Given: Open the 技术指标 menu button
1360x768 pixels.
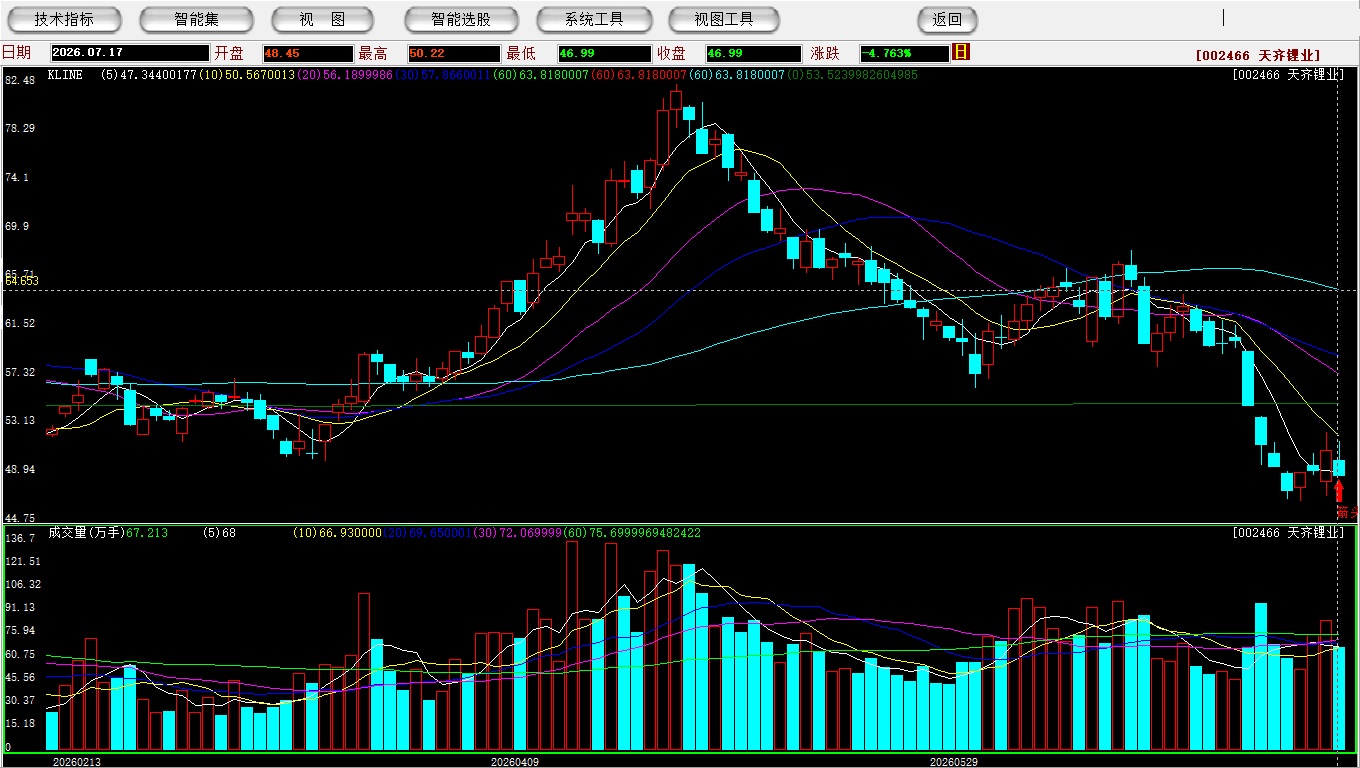Looking at the screenshot, I should tap(64, 20).
